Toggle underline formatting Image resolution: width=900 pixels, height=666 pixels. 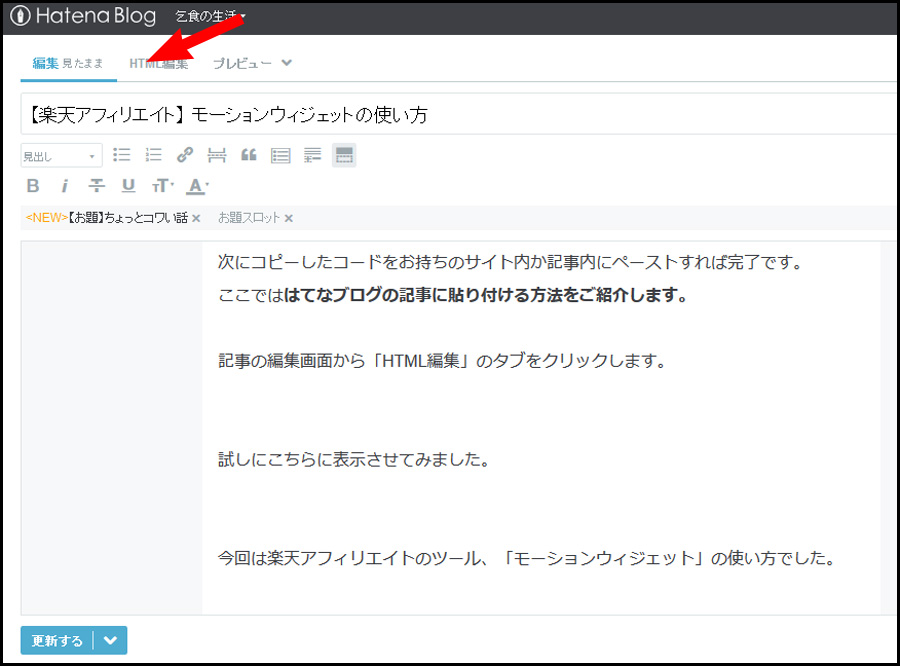coord(128,186)
